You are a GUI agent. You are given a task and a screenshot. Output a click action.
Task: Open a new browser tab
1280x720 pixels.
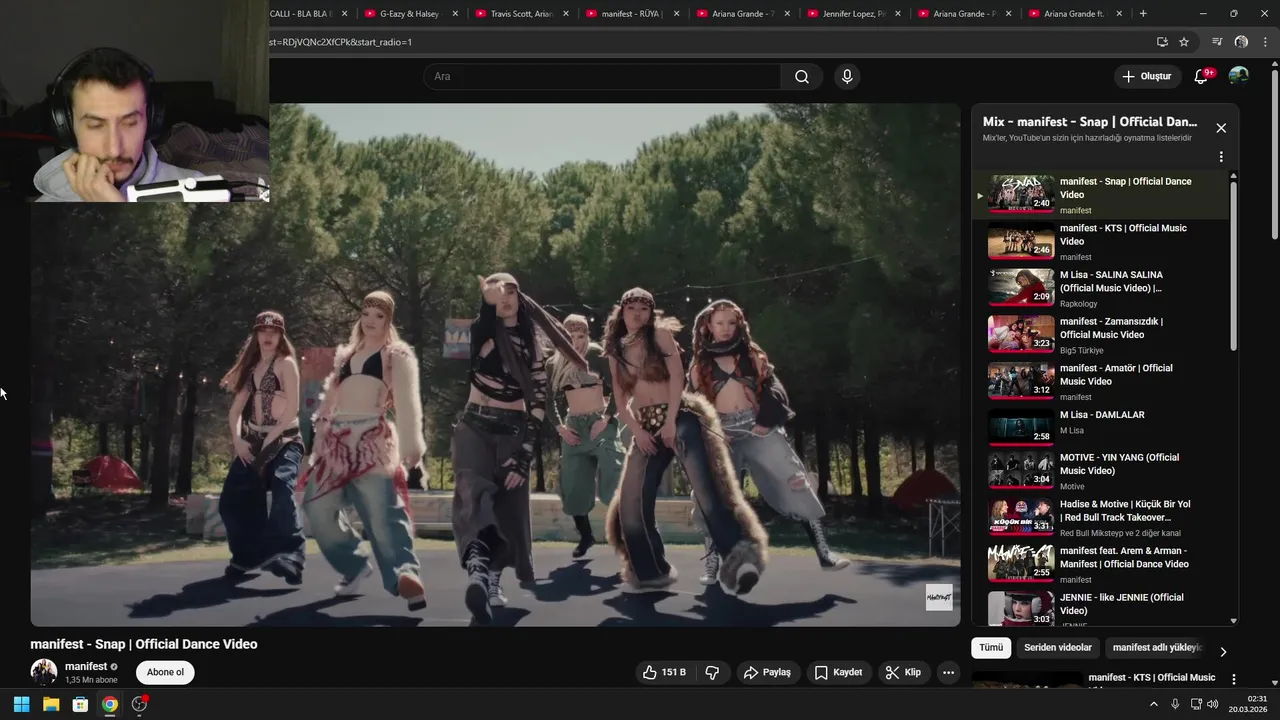point(1143,14)
